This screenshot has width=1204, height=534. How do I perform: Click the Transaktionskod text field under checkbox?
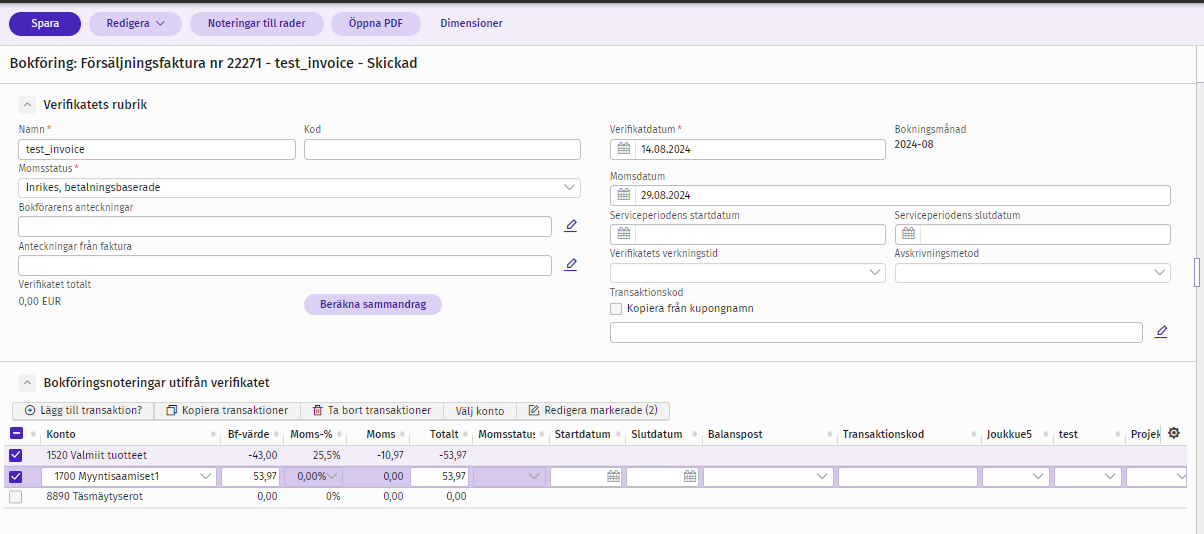pos(876,332)
